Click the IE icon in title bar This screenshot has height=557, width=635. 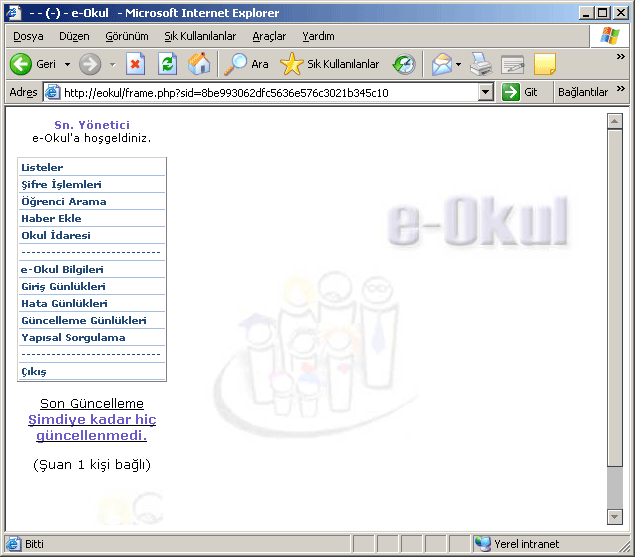pyautogui.click(x=14, y=13)
